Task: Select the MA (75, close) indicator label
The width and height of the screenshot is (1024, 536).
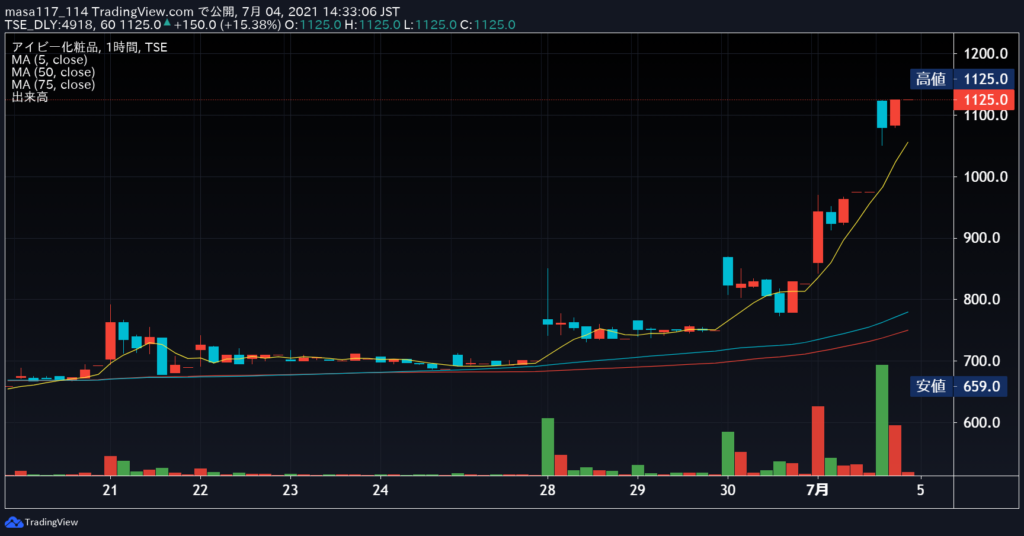Action: (53, 85)
